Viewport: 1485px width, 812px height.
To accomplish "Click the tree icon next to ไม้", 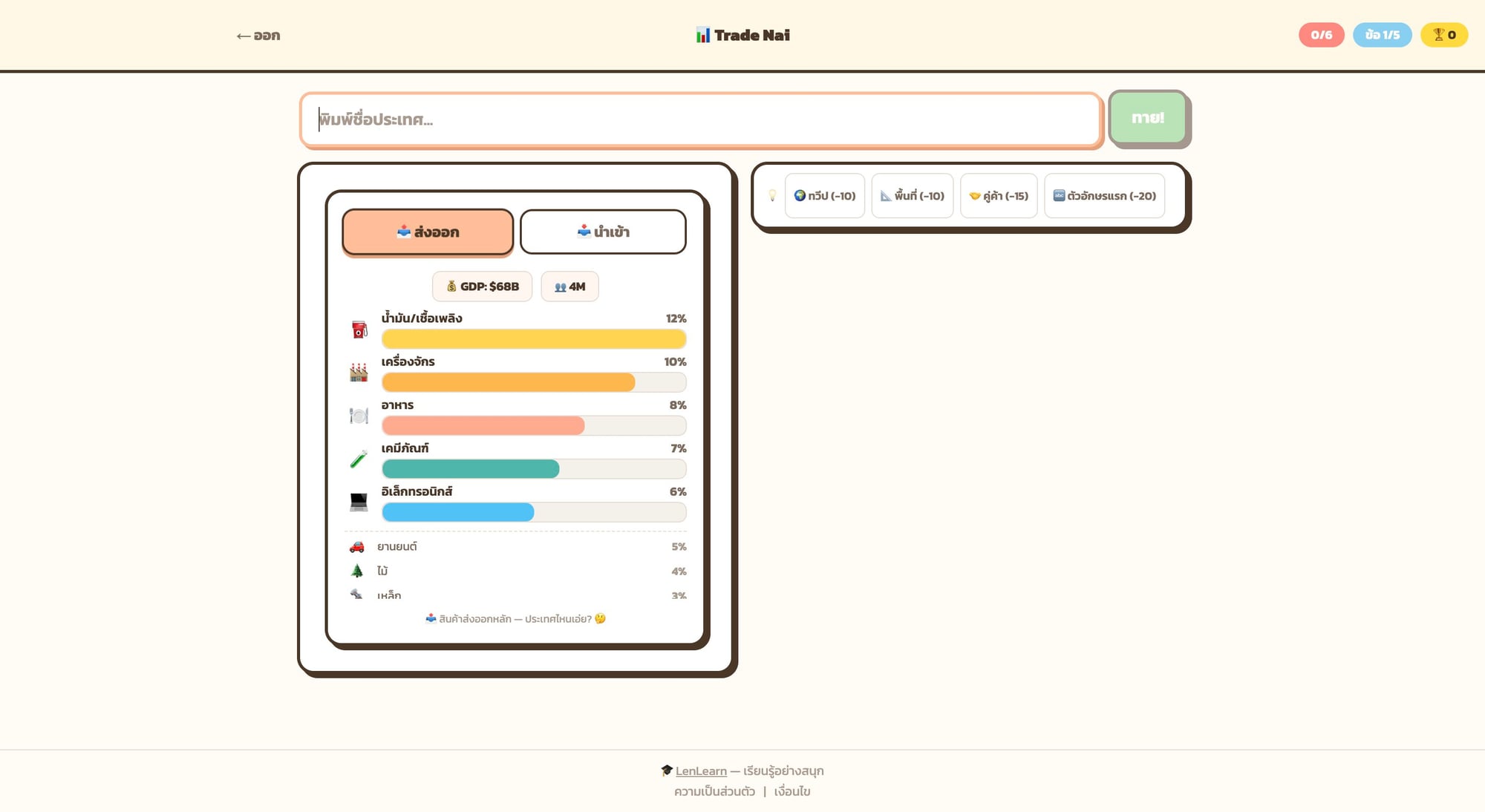I will pyautogui.click(x=357, y=571).
